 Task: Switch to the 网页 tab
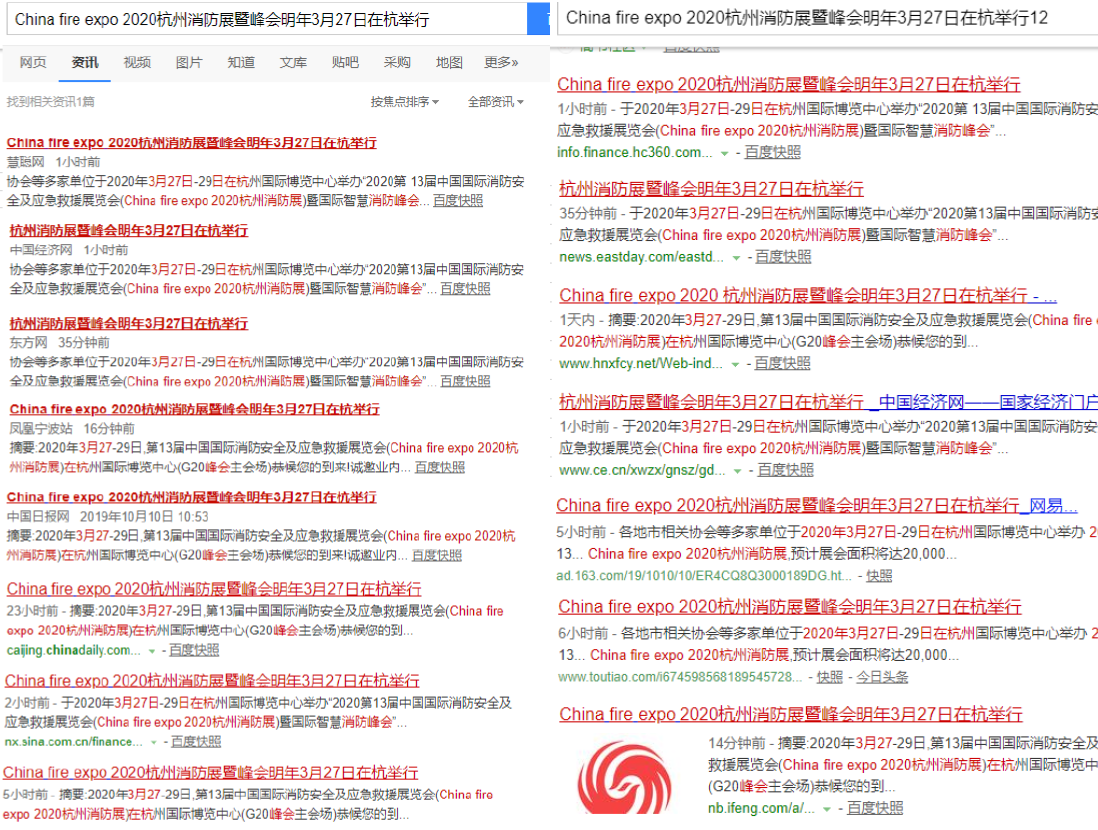33,61
